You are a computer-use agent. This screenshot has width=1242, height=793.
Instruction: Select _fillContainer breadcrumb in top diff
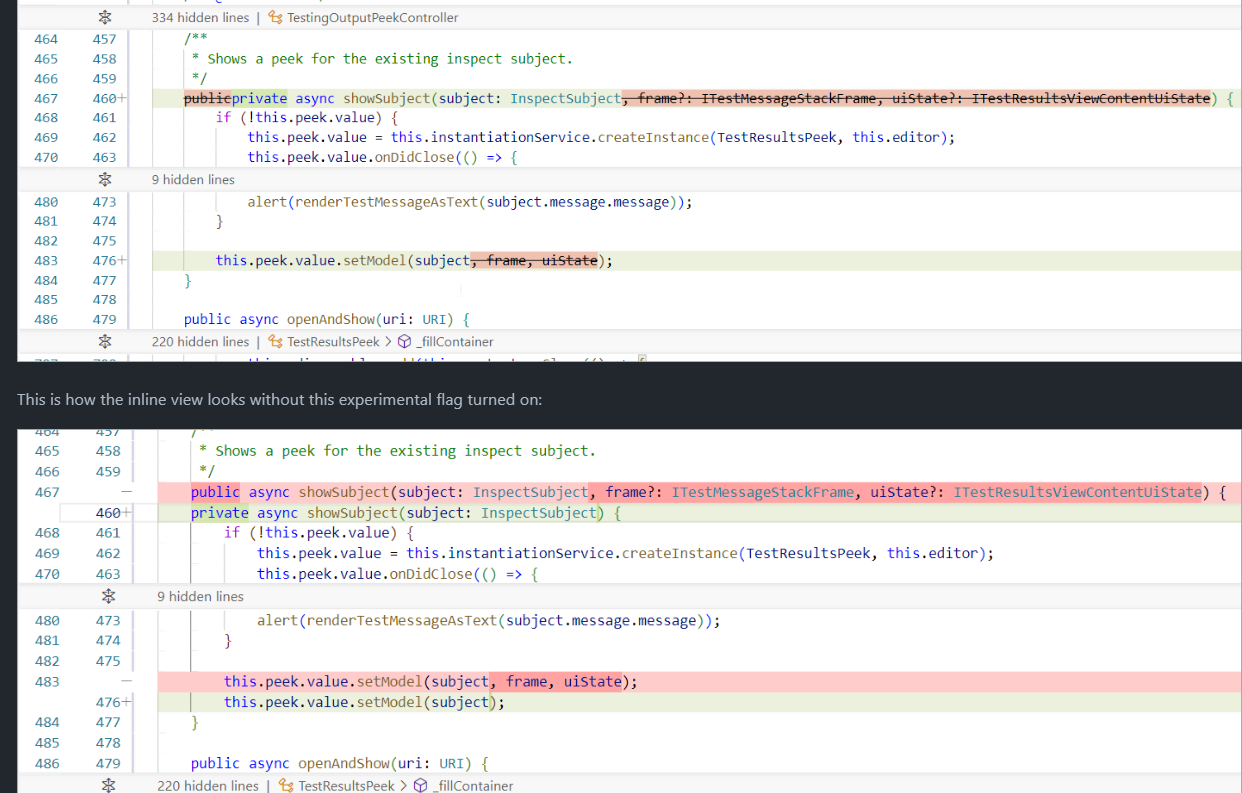454,342
